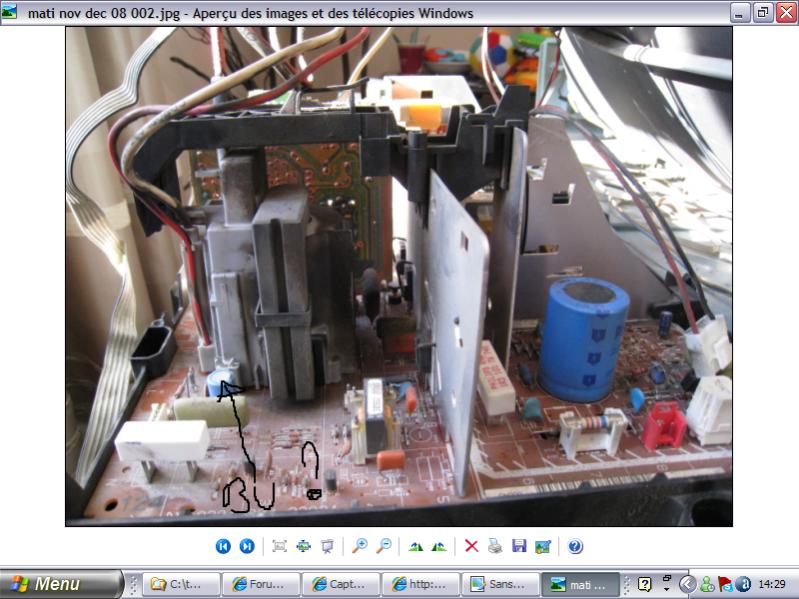
Task: Click the viewer icon in the title bar
Action: (9, 12)
